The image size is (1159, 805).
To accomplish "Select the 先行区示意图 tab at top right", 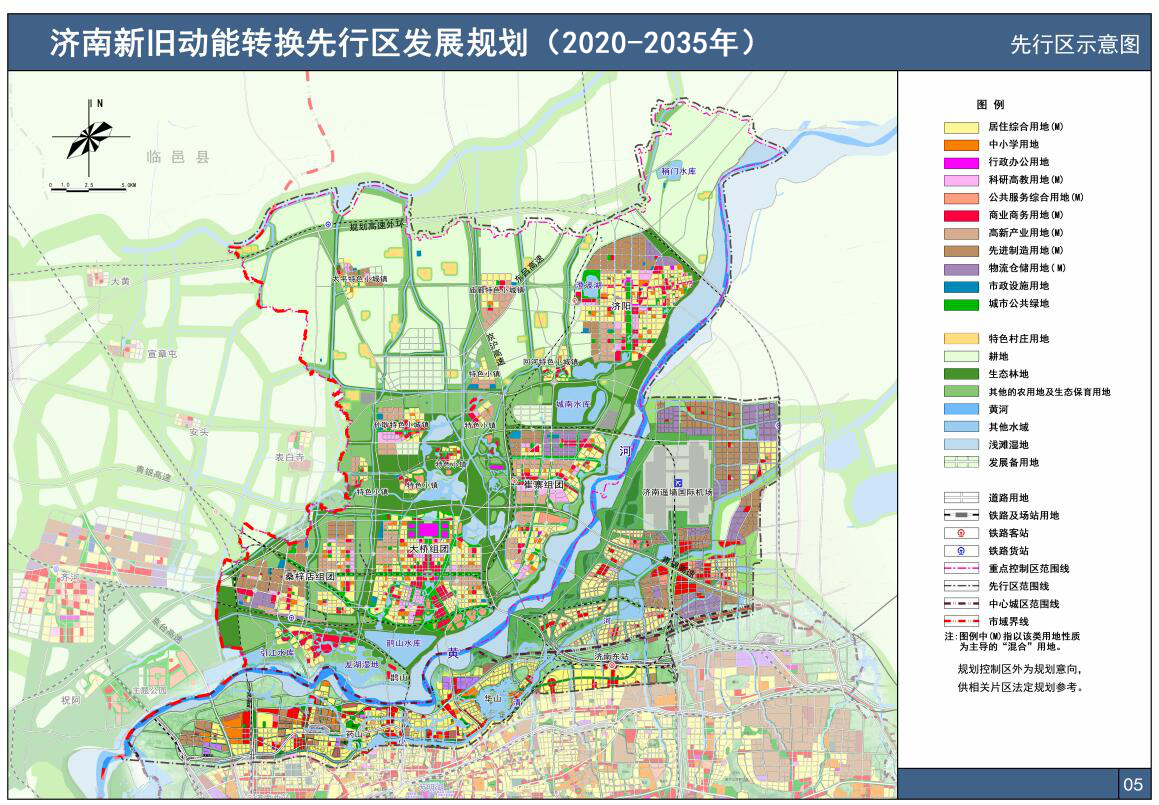I will pos(1073,43).
